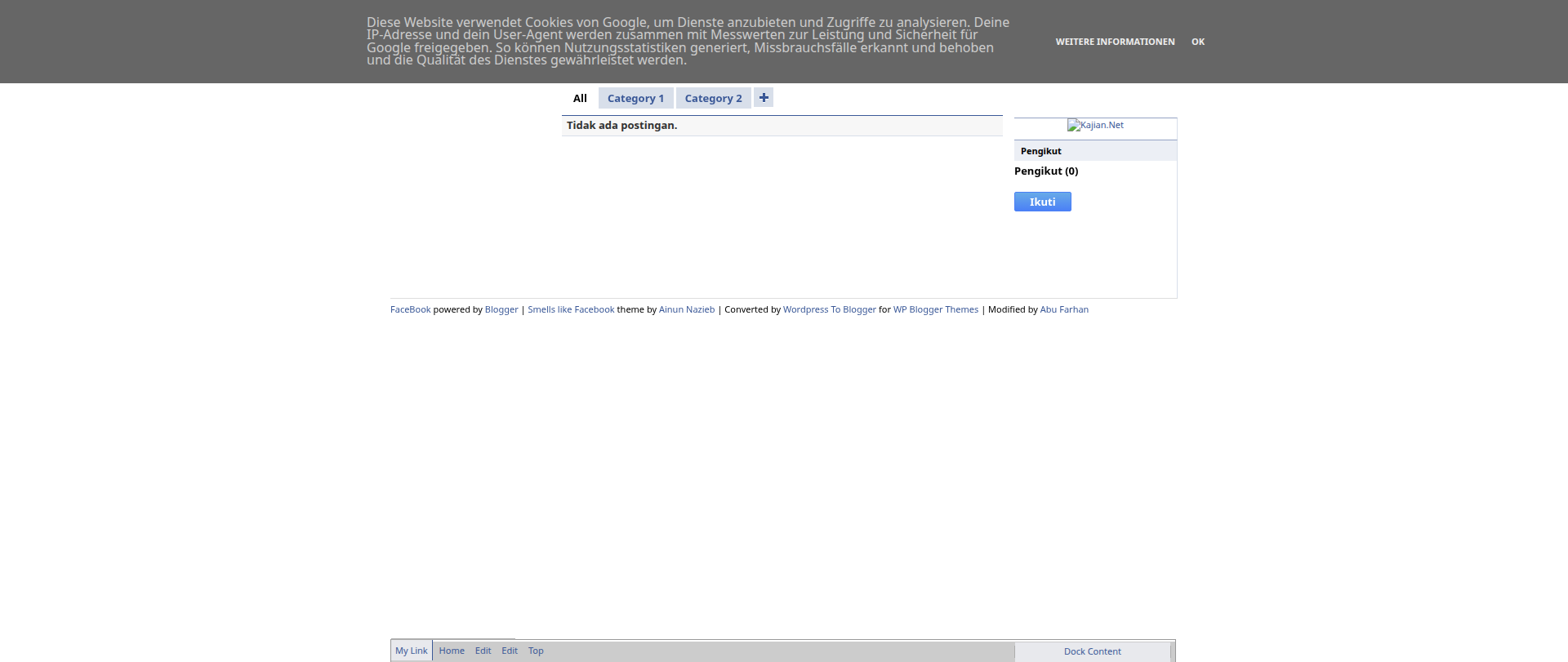Go to Home in the bottom bar
Viewport: 1568px width, 662px height.
(x=452, y=651)
